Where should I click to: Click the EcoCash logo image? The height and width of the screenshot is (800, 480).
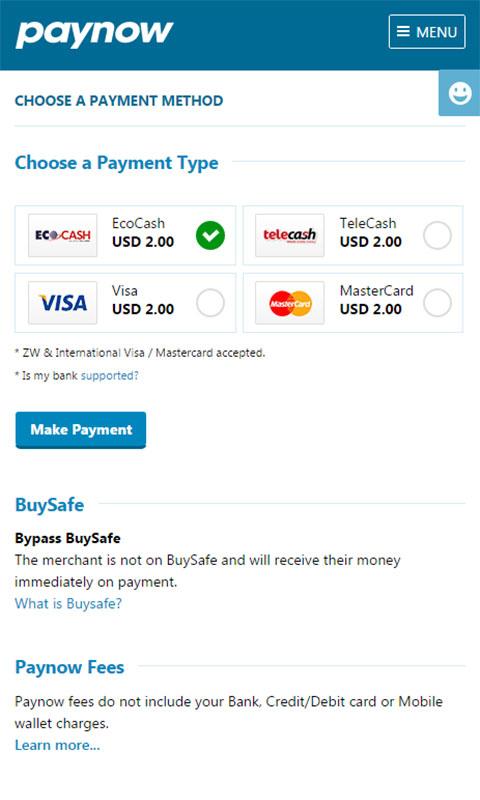coord(63,235)
